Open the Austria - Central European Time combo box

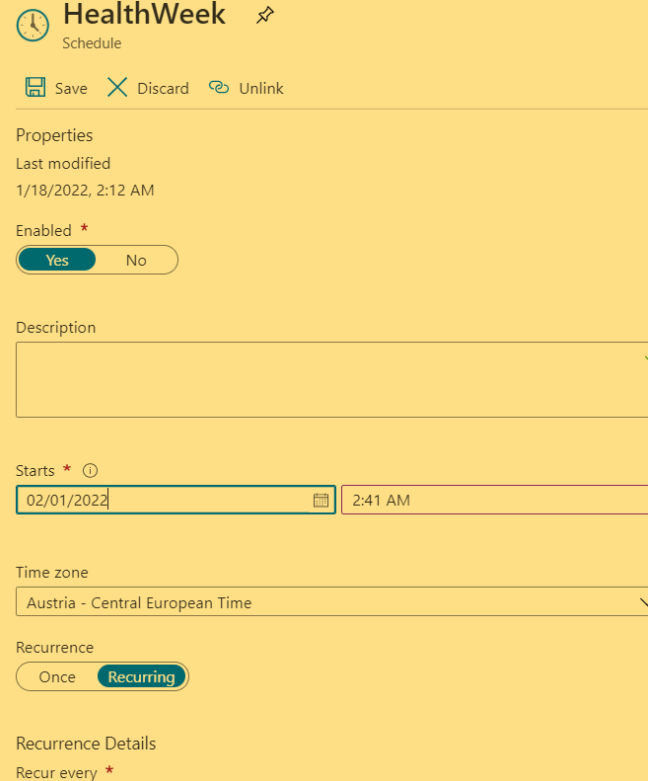pos(320,602)
